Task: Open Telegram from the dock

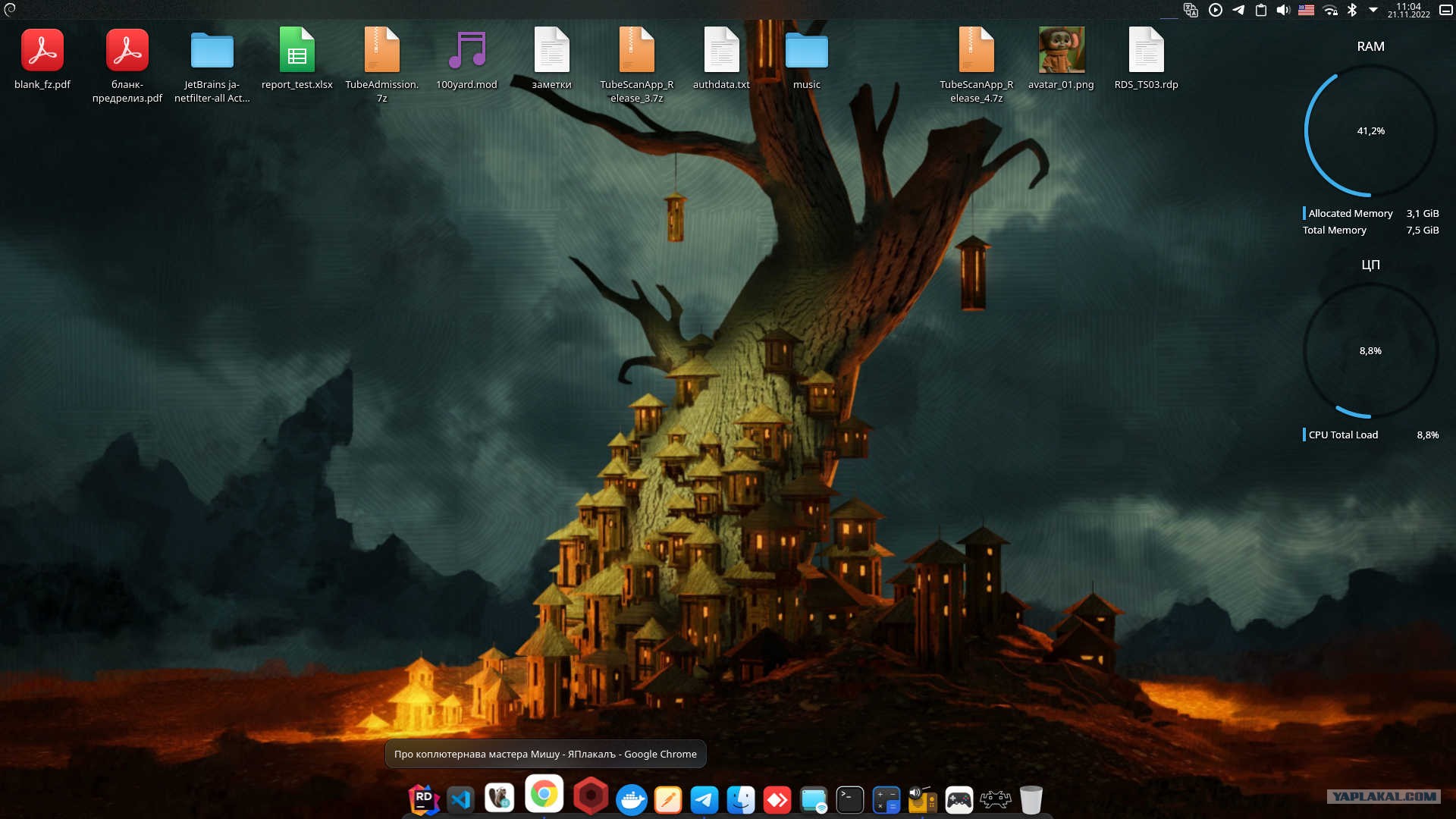Action: tap(704, 799)
